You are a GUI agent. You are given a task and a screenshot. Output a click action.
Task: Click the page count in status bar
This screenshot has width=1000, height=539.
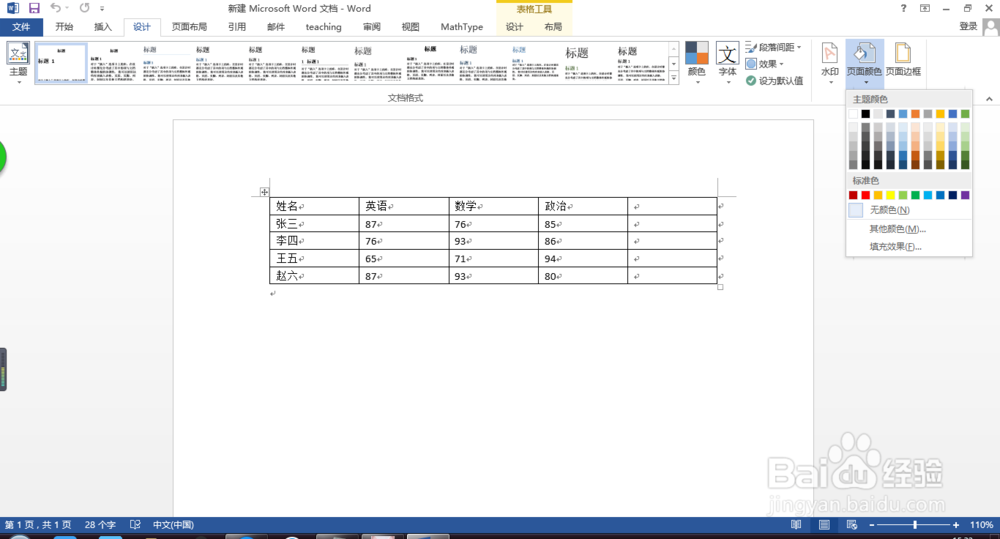point(38,525)
